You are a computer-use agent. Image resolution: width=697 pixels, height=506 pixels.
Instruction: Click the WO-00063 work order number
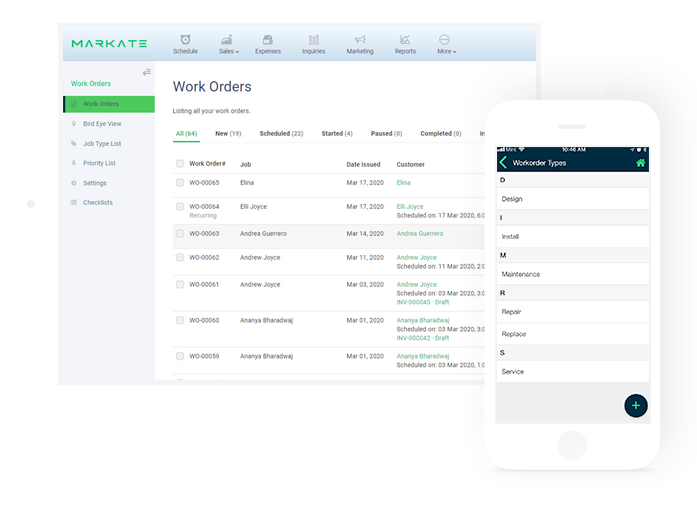pos(204,233)
